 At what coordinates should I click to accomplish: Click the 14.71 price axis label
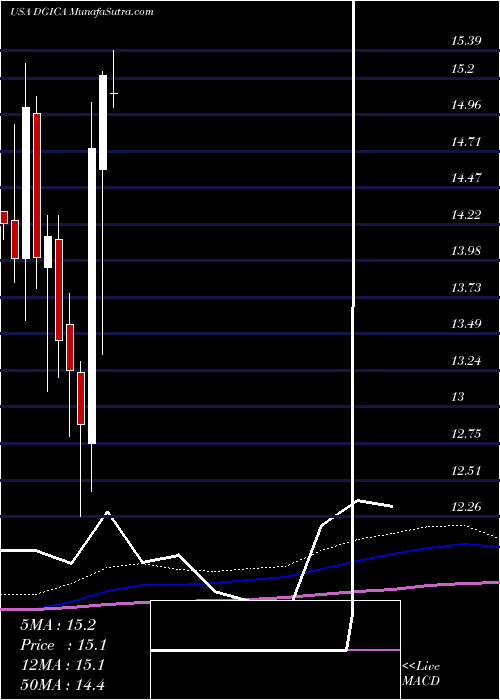tap(466, 142)
